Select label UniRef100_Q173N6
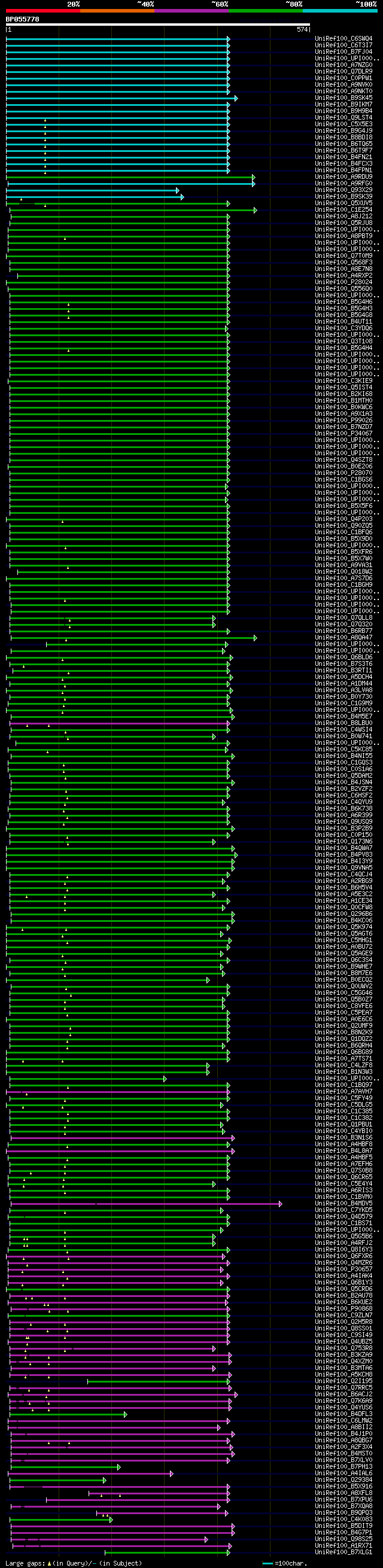This screenshot has width=383, height=1568. (344, 842)
